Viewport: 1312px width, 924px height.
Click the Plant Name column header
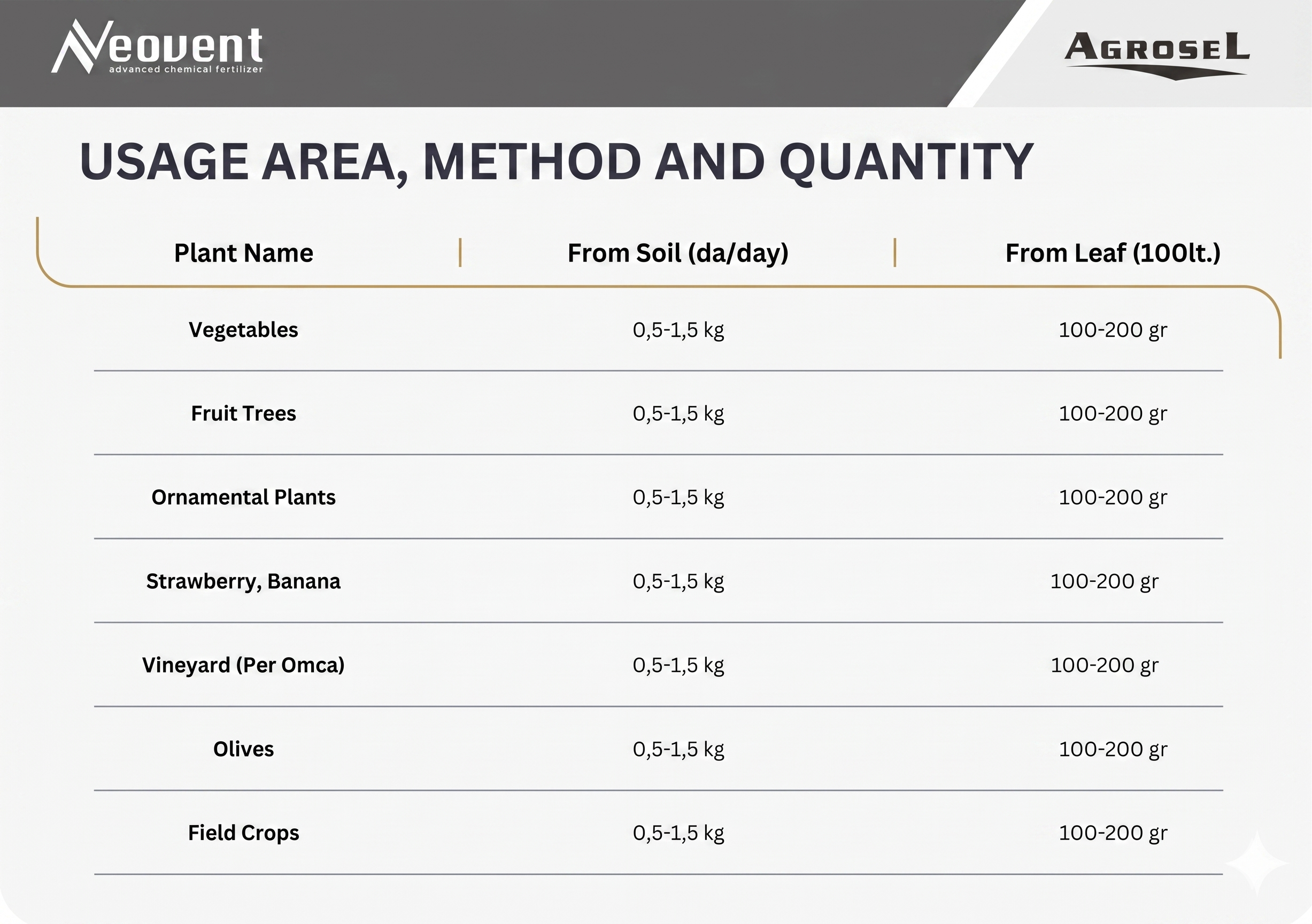(243, 253)
